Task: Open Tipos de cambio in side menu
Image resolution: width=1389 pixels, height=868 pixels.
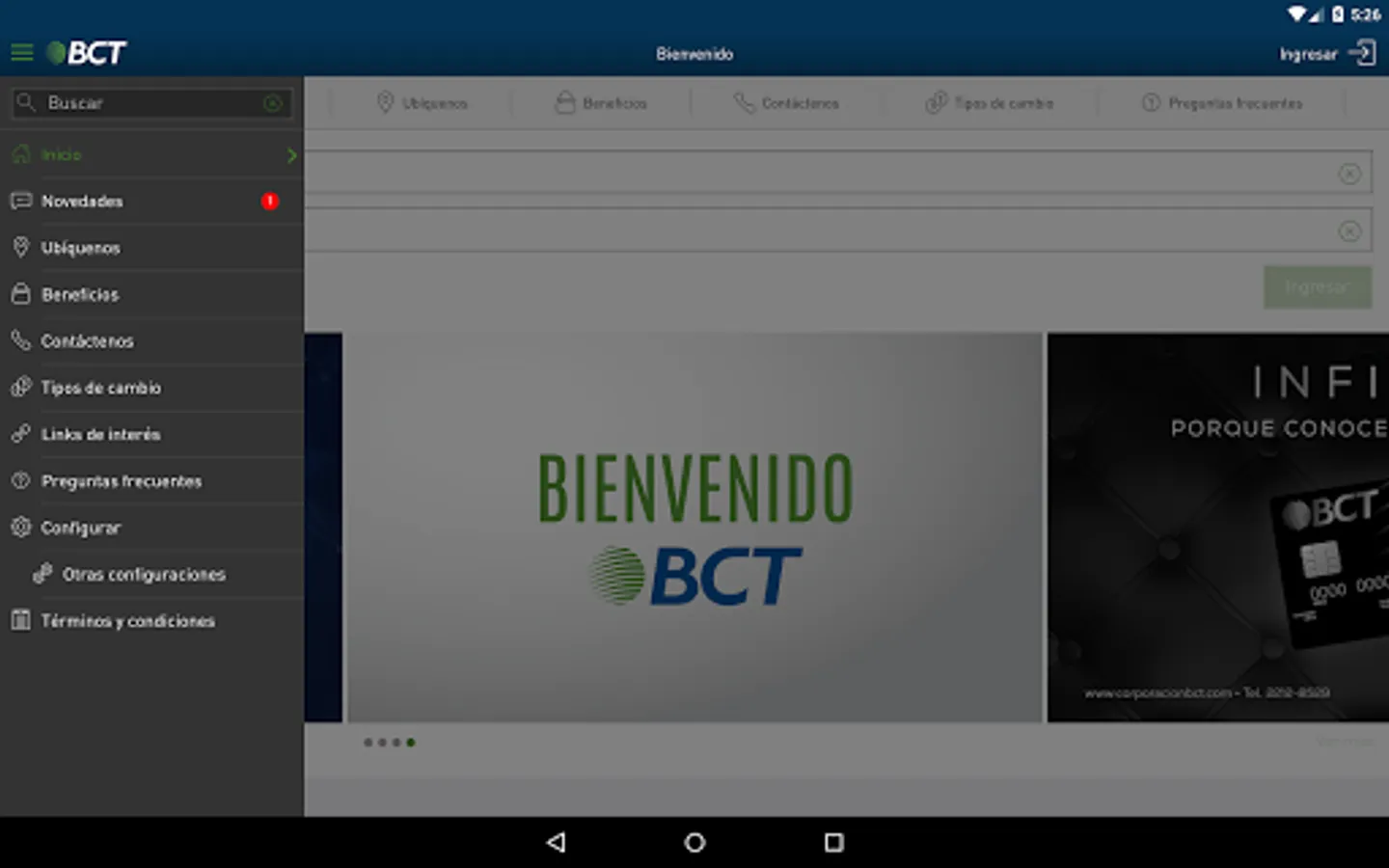Action: [x=152, y=388]
